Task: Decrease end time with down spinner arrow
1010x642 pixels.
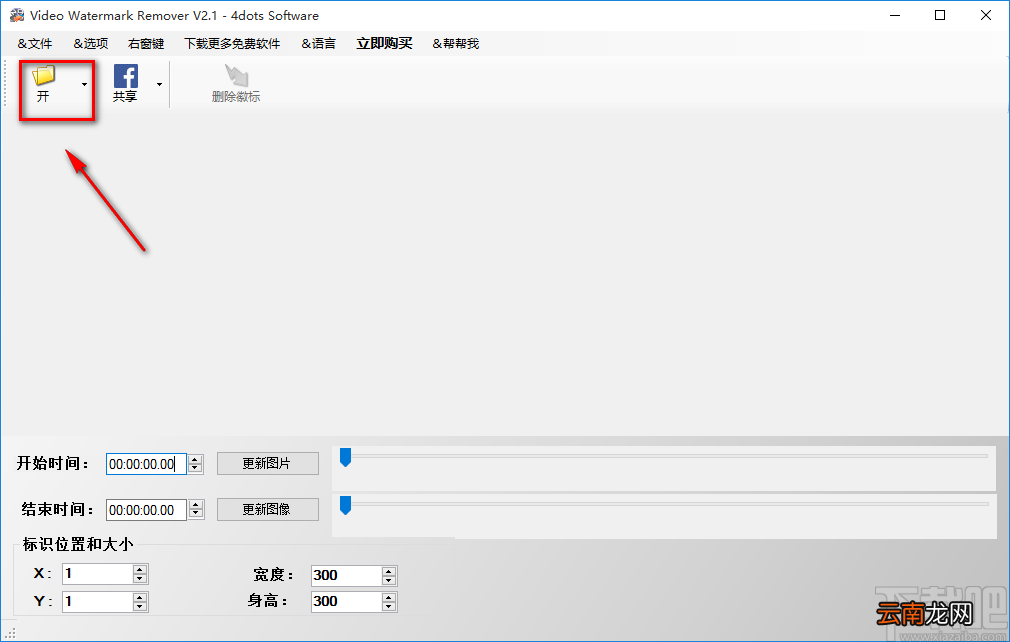Action: pos(196,515)
